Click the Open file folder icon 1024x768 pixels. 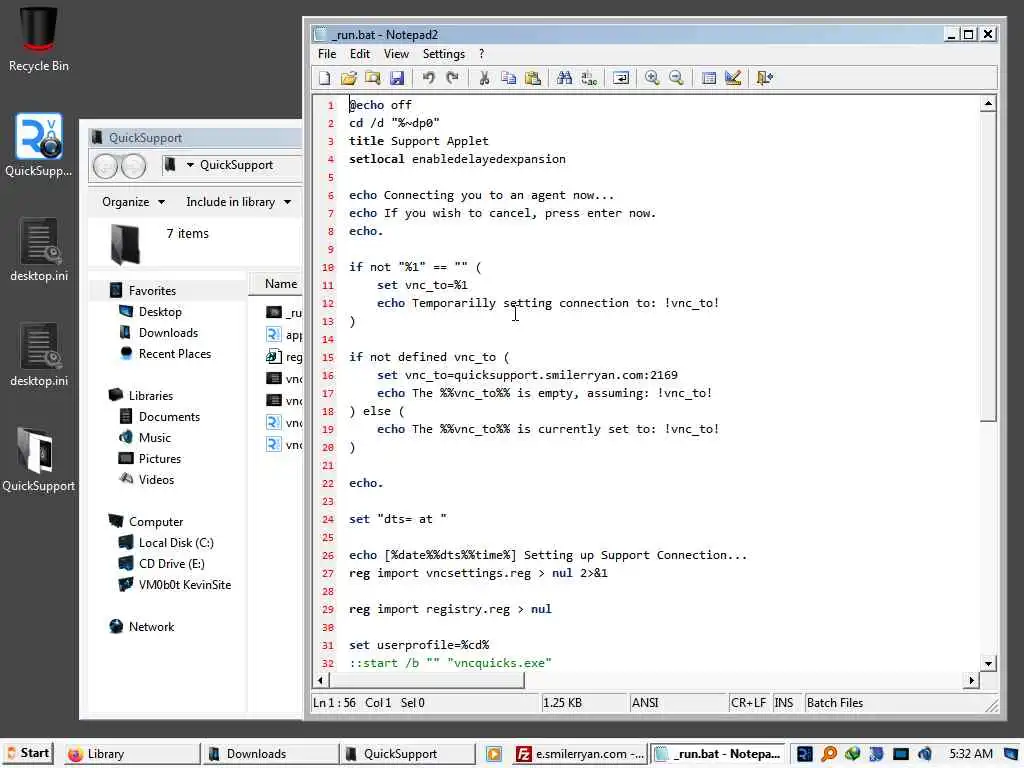[x=349, y=78]
